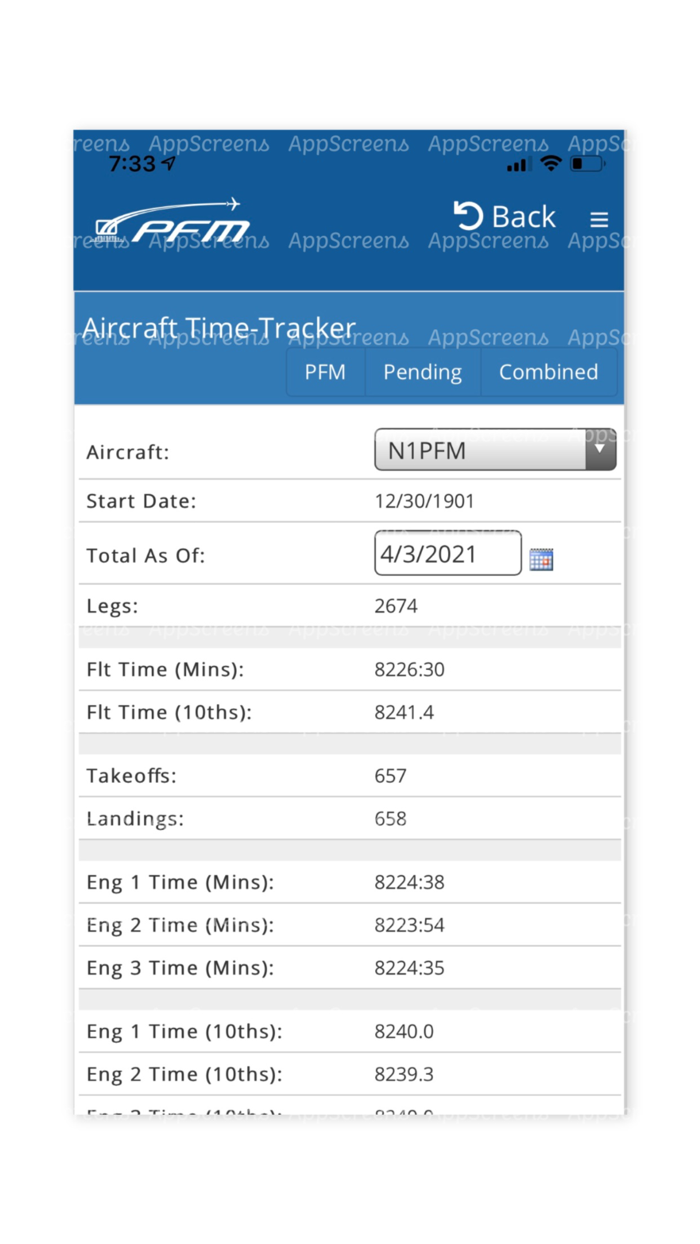
Task: Click the Eng 1 Time (Mins) value
Action: click(x=410, y=882)
